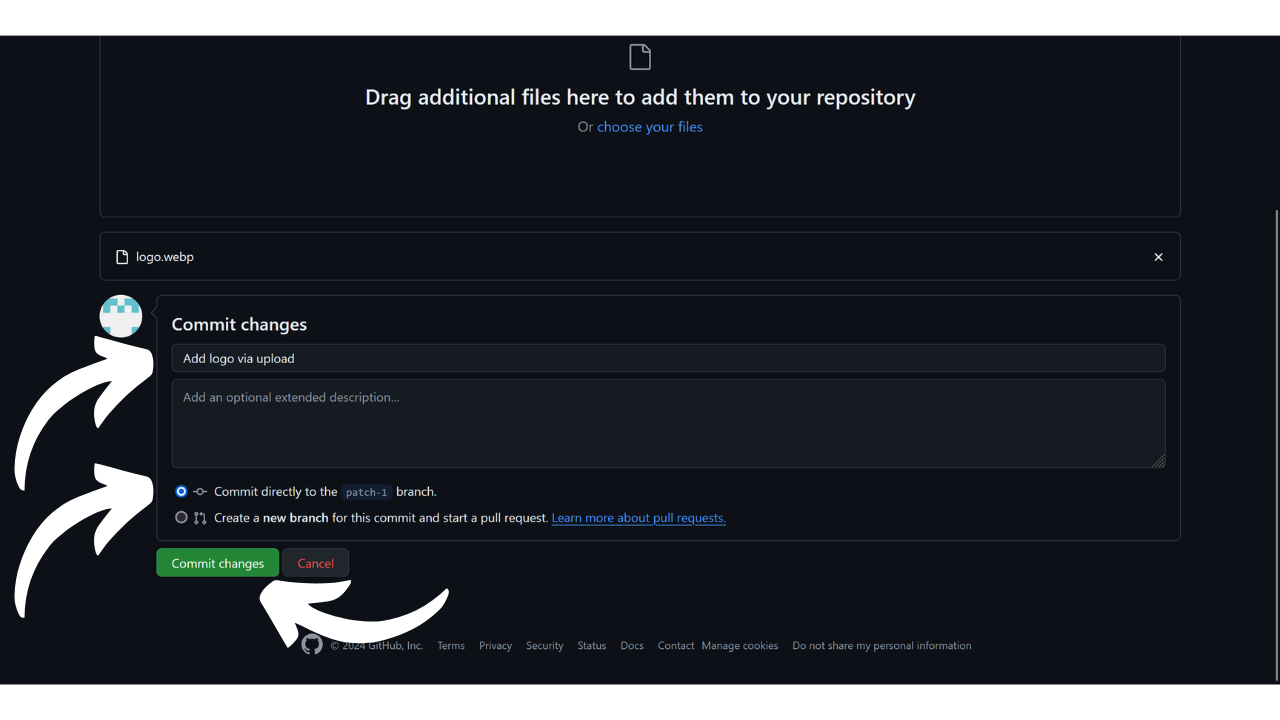
Task: Select 'Create a new branch' radio option
Action: [181, 518]
